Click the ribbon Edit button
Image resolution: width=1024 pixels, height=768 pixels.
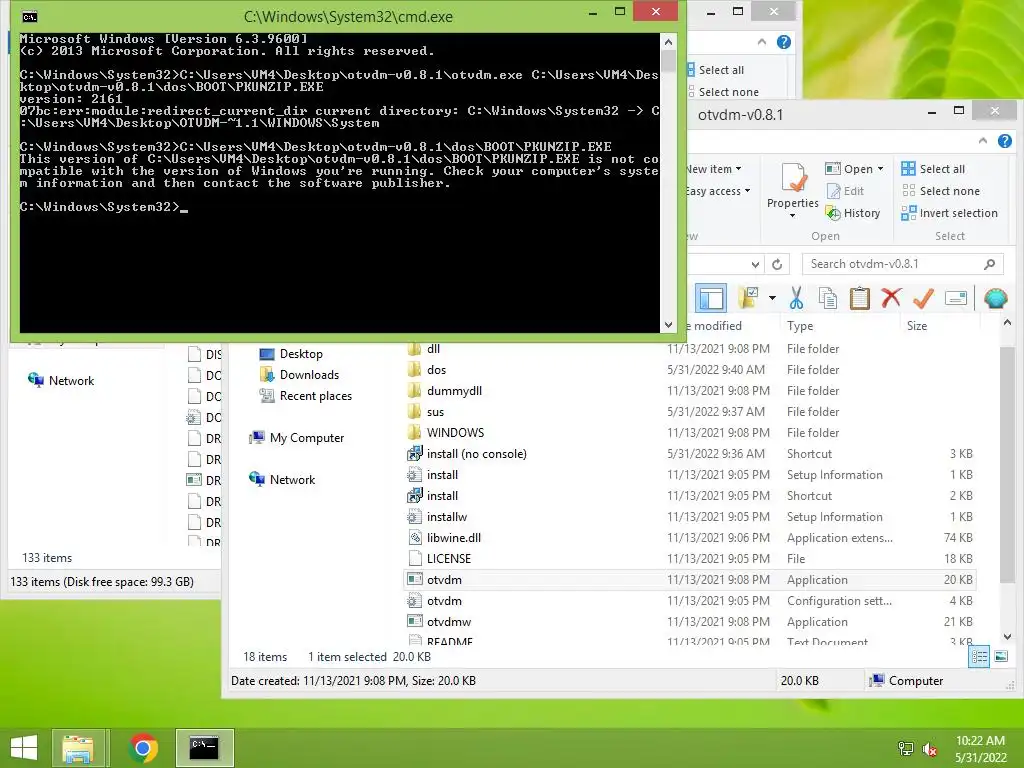pos(846,191)
